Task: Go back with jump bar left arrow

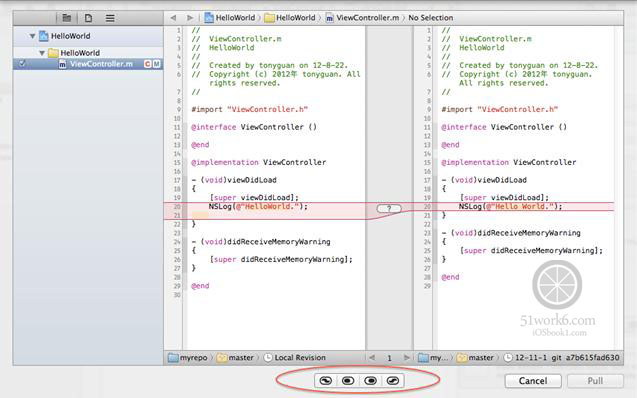Action: 173,18
